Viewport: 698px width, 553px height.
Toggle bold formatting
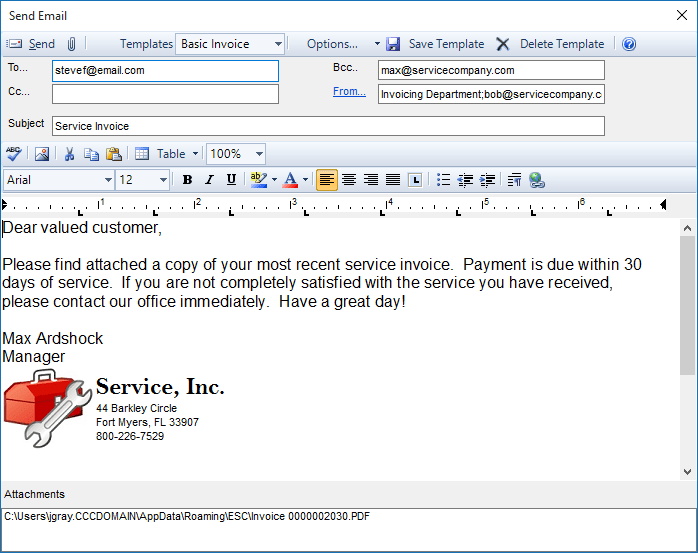point(187,180)
